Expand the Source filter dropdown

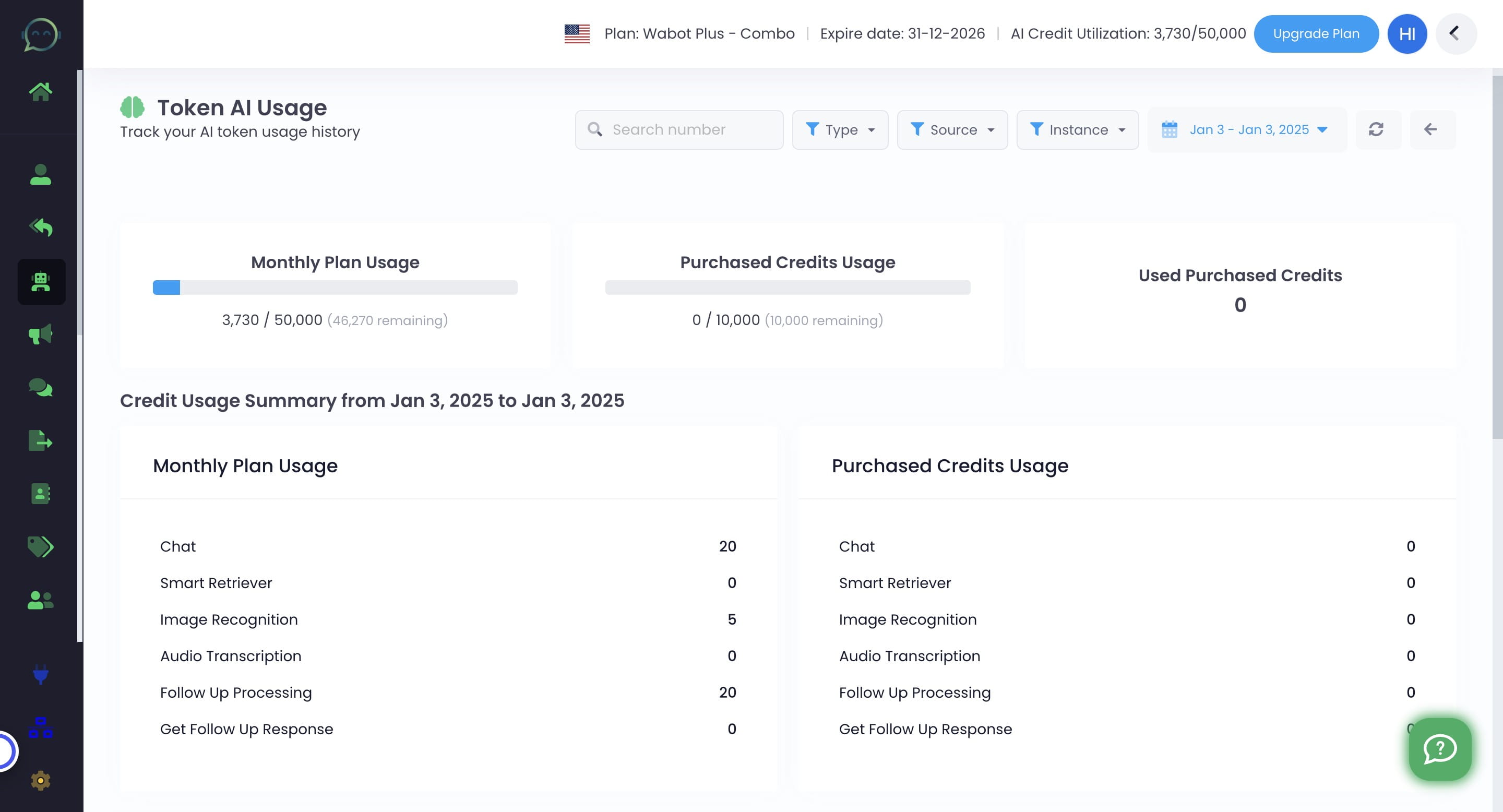951,129
